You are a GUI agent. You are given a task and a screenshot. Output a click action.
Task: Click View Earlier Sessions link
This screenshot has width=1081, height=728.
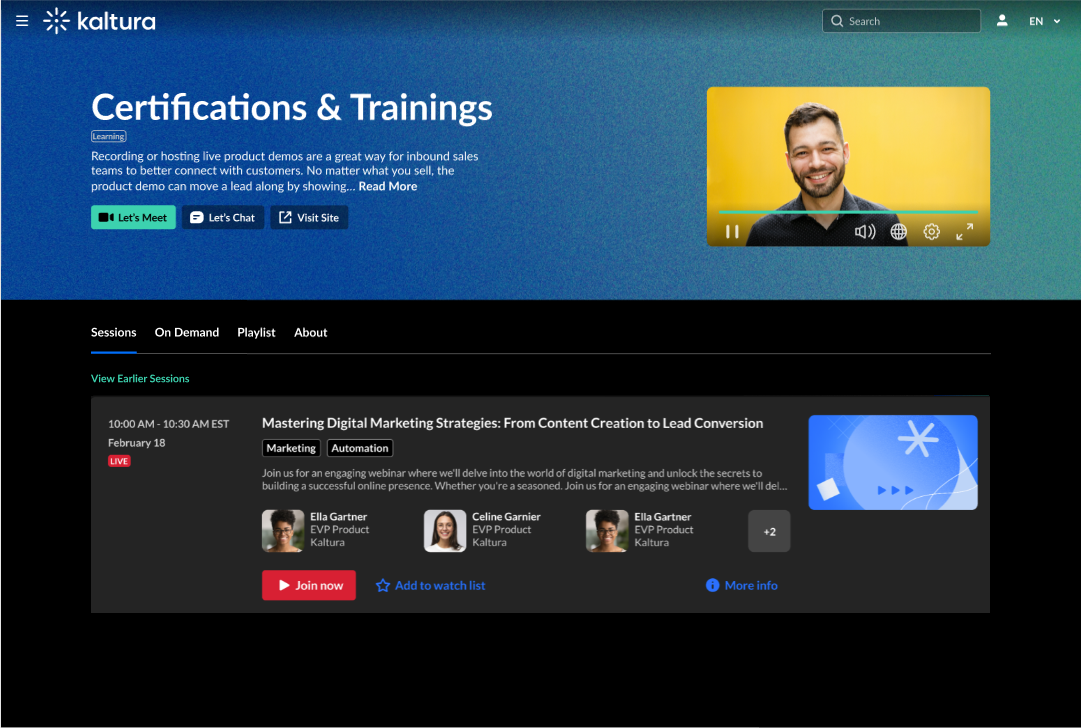pos(140,378)
